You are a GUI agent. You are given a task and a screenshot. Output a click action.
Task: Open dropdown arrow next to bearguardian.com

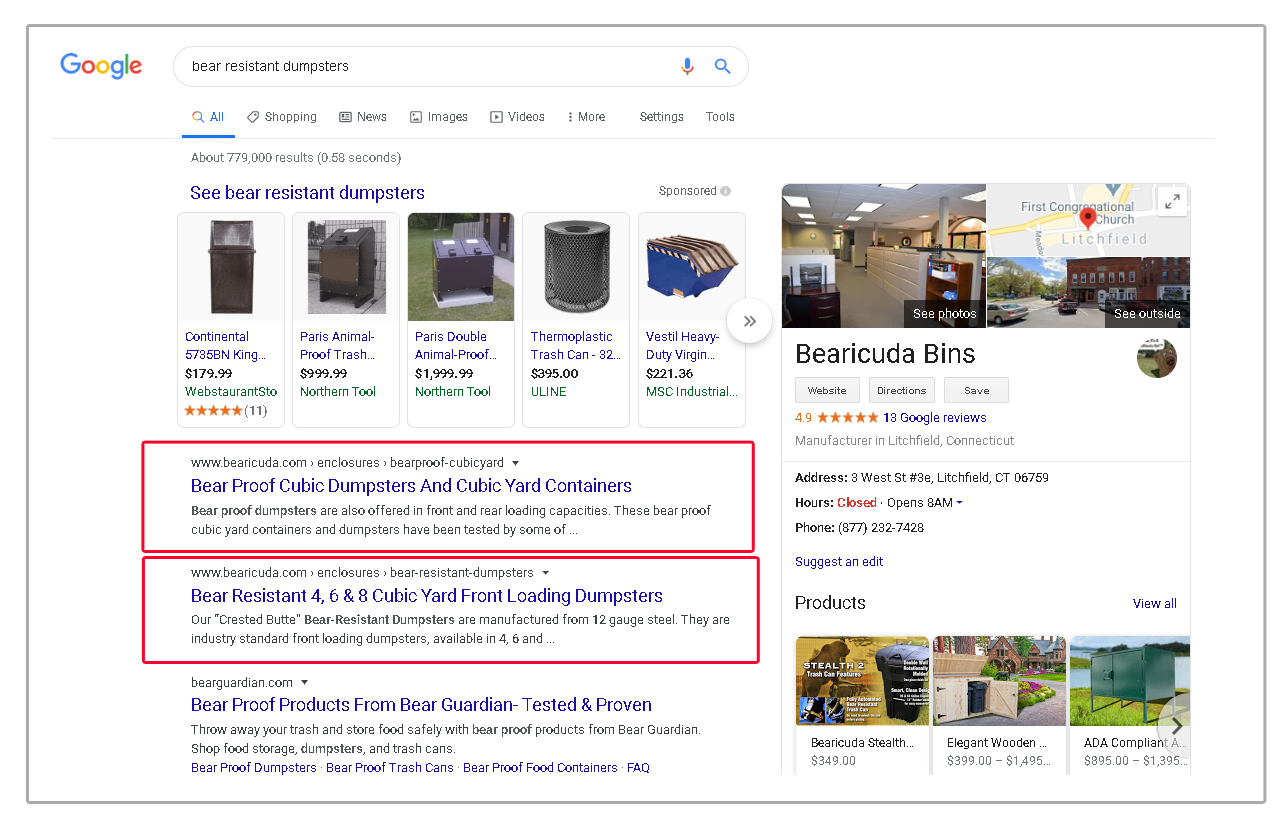click(304, 683)
